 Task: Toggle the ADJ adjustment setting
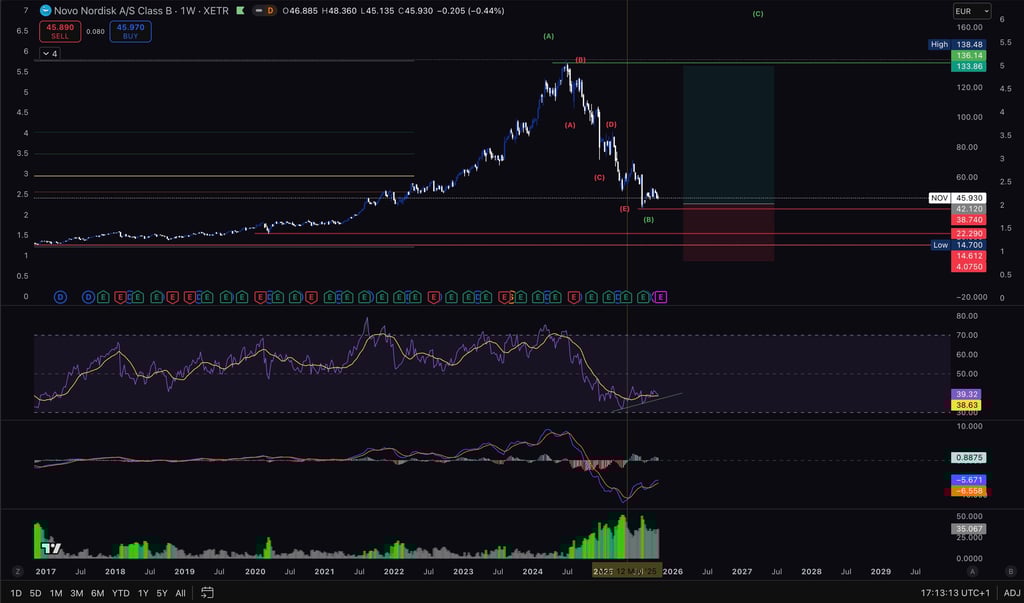tap(1012, 593)
